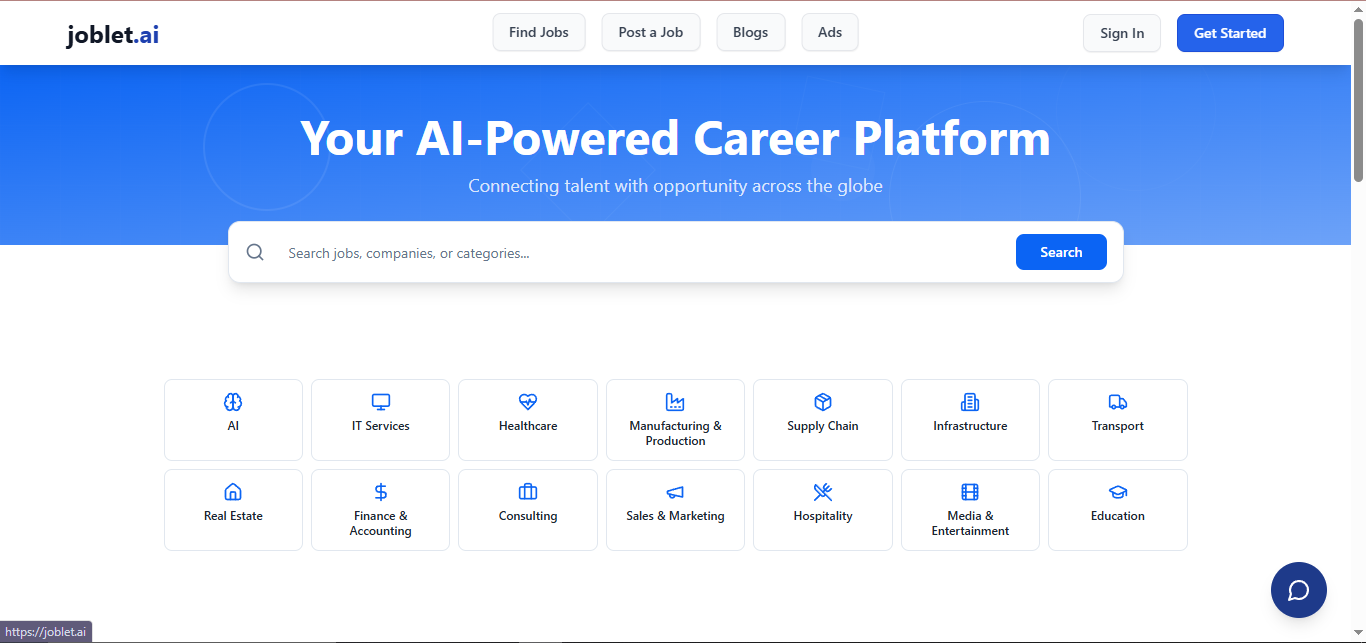This screenshot has height=643, width=1366.
Task: Click the Consulting briefcase icon
Action: (528, 492)
